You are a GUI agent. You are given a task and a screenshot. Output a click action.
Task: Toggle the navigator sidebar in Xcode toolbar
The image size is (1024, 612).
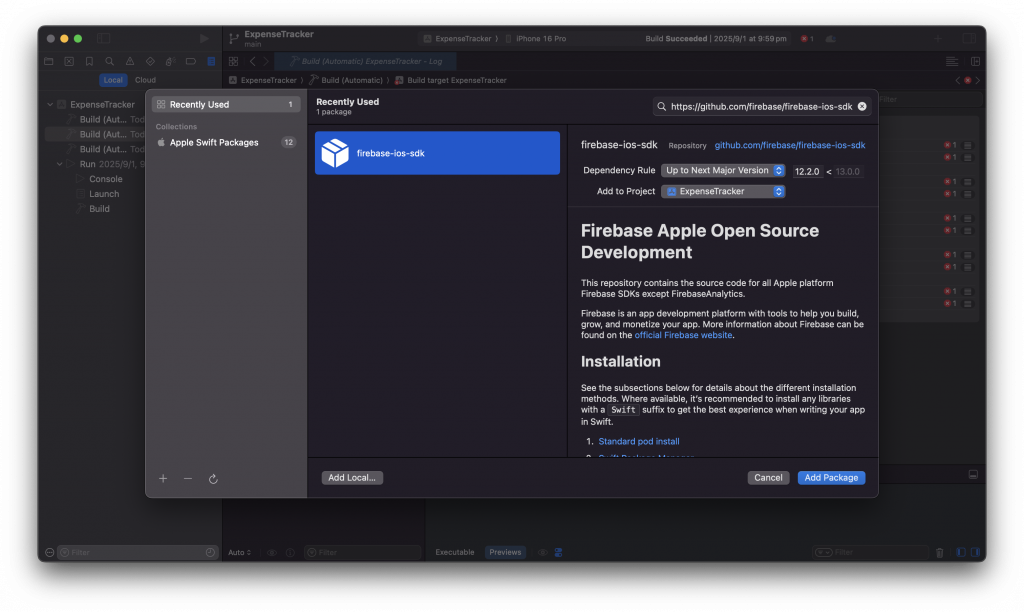pos(104,39)
